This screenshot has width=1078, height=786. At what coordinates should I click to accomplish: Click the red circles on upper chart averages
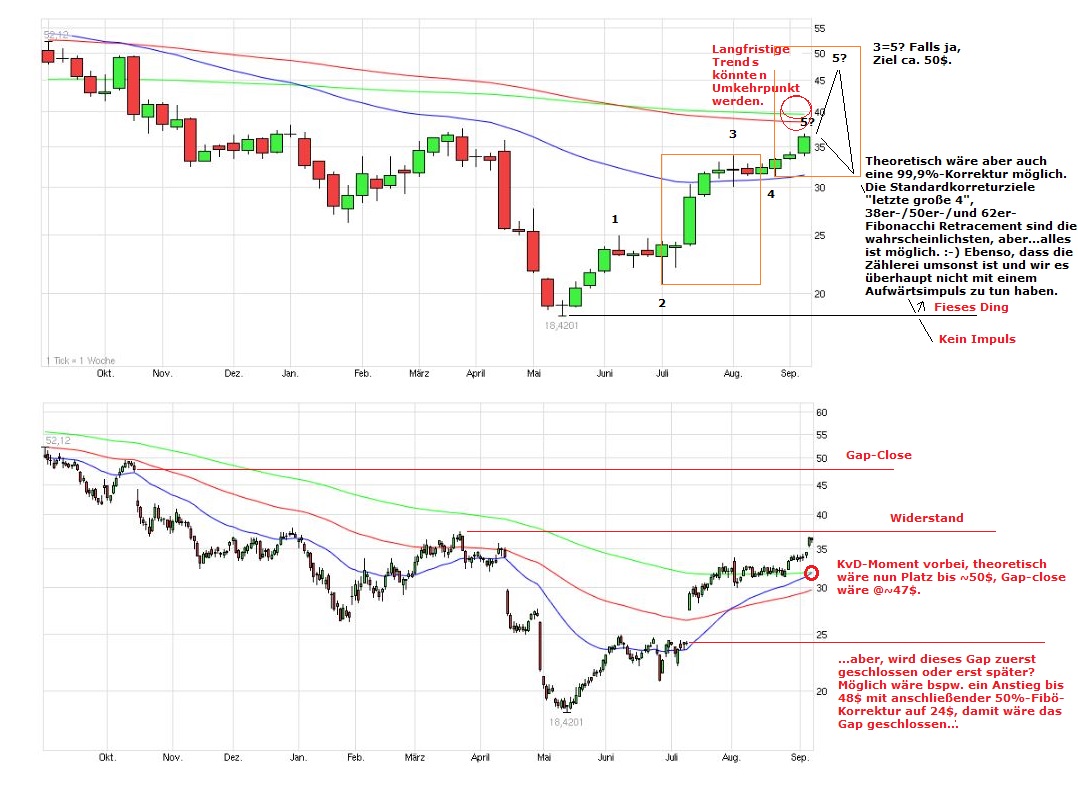[x=796, y=110]
